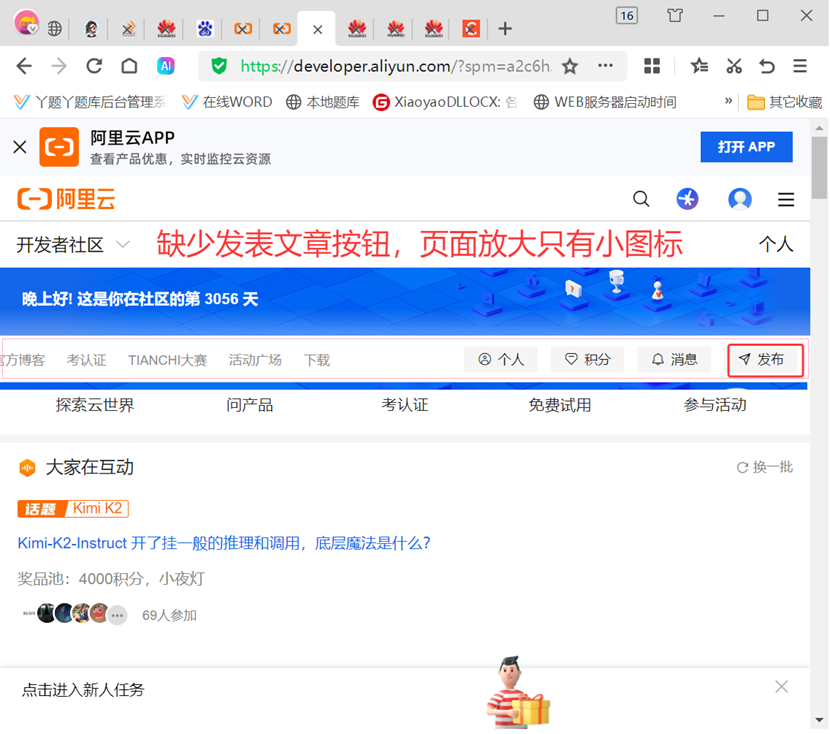This screenshot has height=734, width=830.
Task: Click the address bar URL field
Action: pos(395,66)
